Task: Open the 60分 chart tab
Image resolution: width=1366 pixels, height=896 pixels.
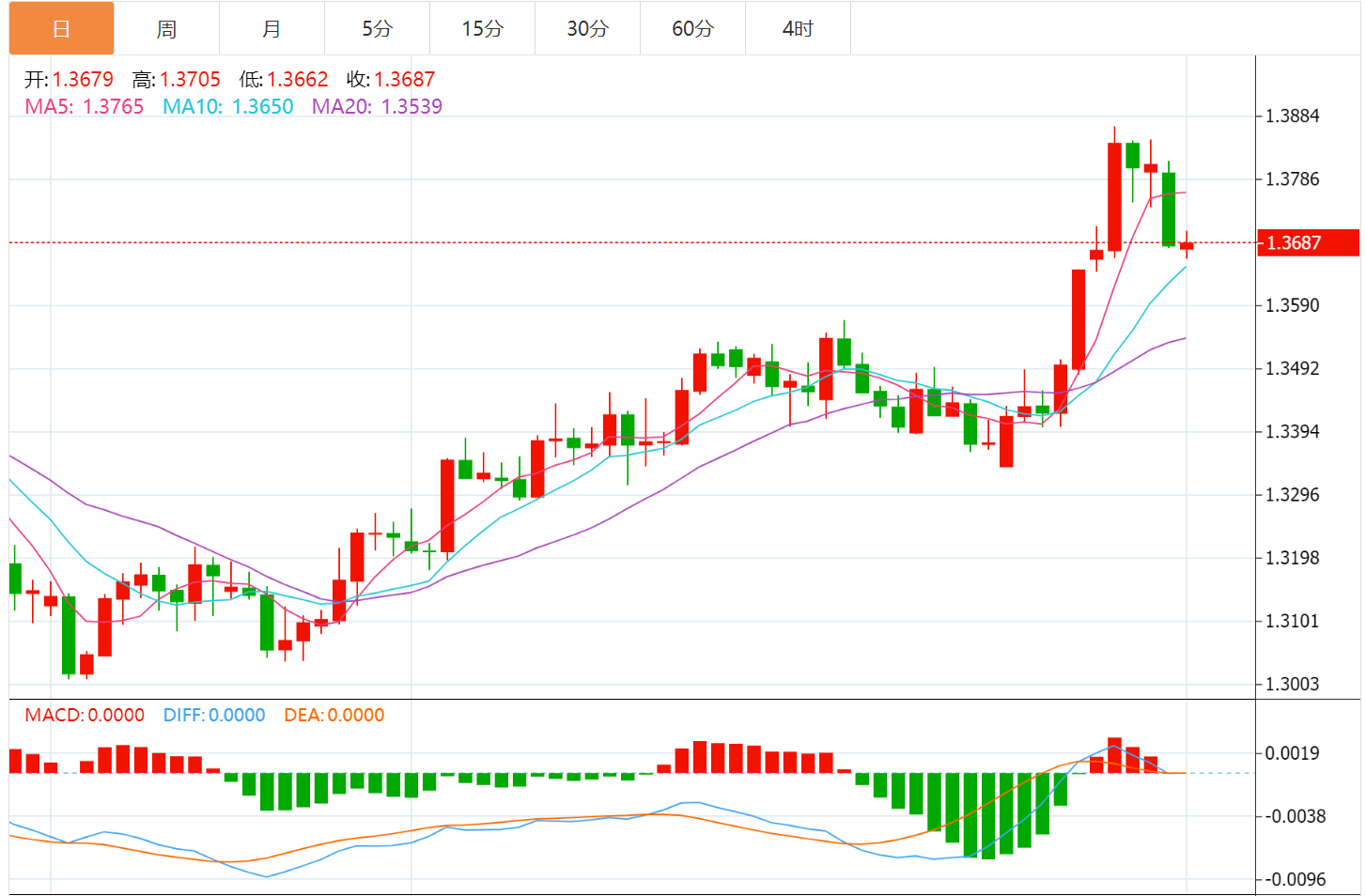Action: point(692,29)
